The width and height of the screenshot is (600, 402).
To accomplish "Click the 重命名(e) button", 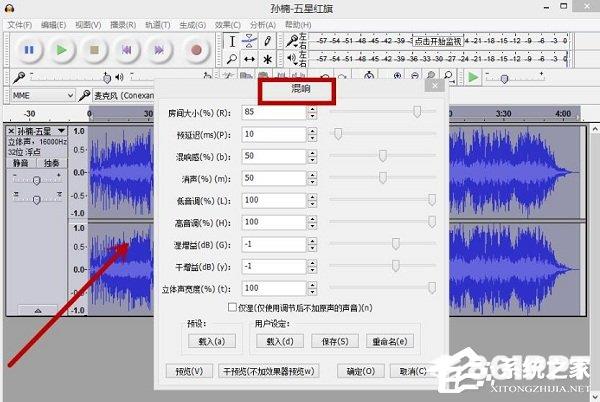I will pos(390,341).
